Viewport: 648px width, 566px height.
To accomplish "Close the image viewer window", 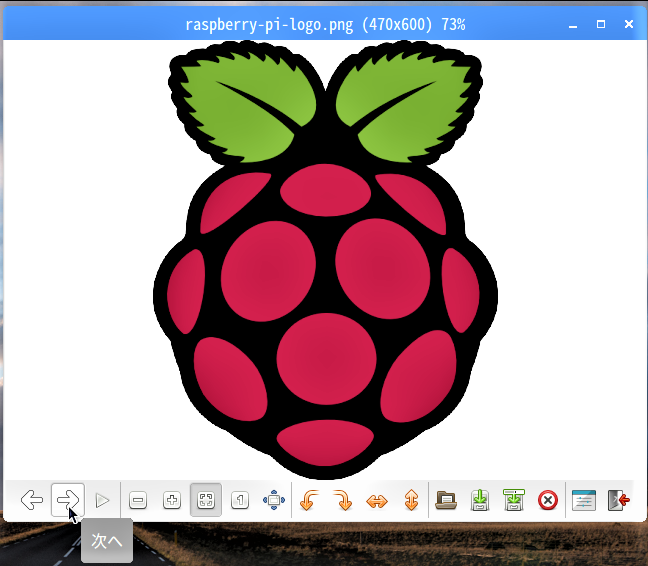I will coord(629,24).
